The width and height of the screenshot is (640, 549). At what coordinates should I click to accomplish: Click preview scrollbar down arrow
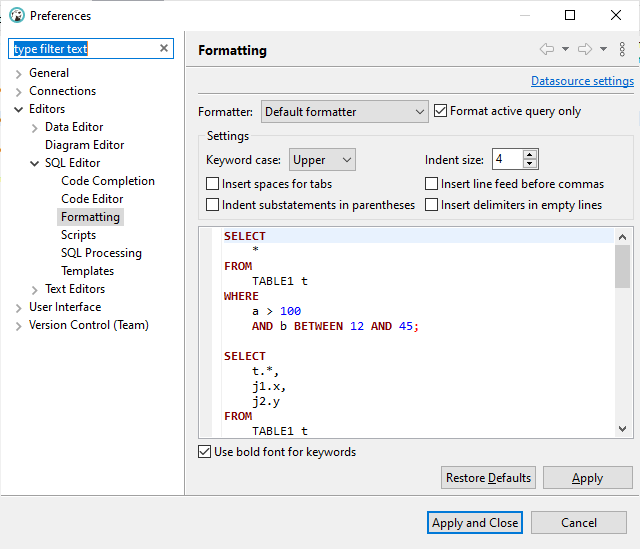coord(622,429)
